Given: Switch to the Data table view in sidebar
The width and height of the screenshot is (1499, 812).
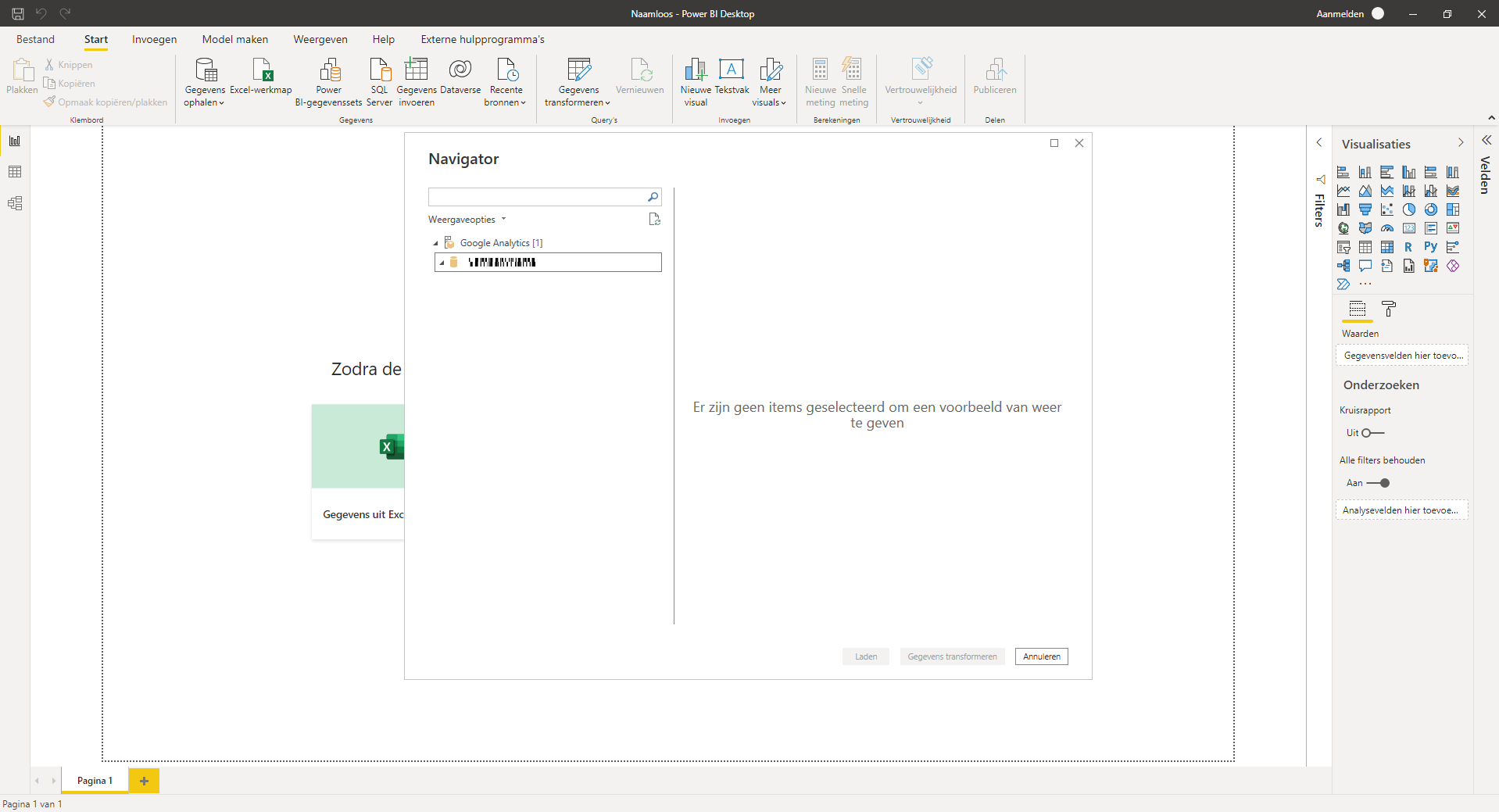Looking at the screenshot, I should tap(15, 172).
